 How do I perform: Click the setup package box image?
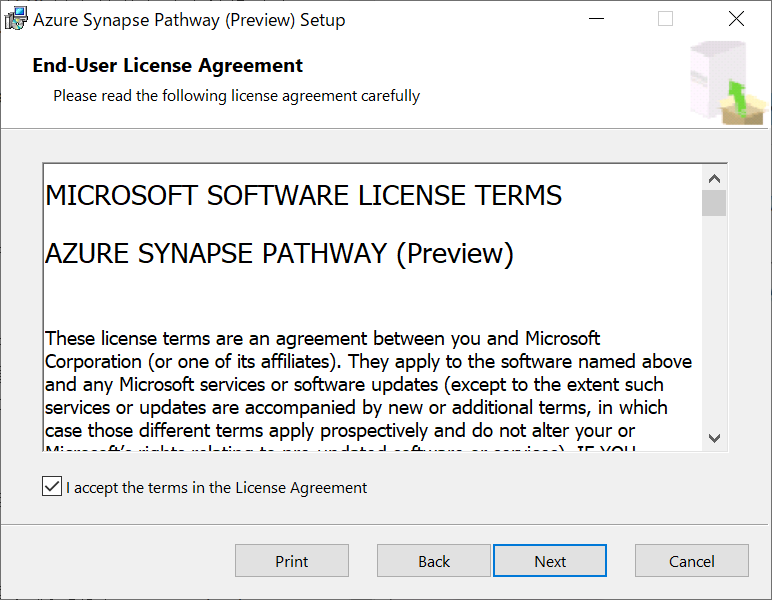pos(728,83)
